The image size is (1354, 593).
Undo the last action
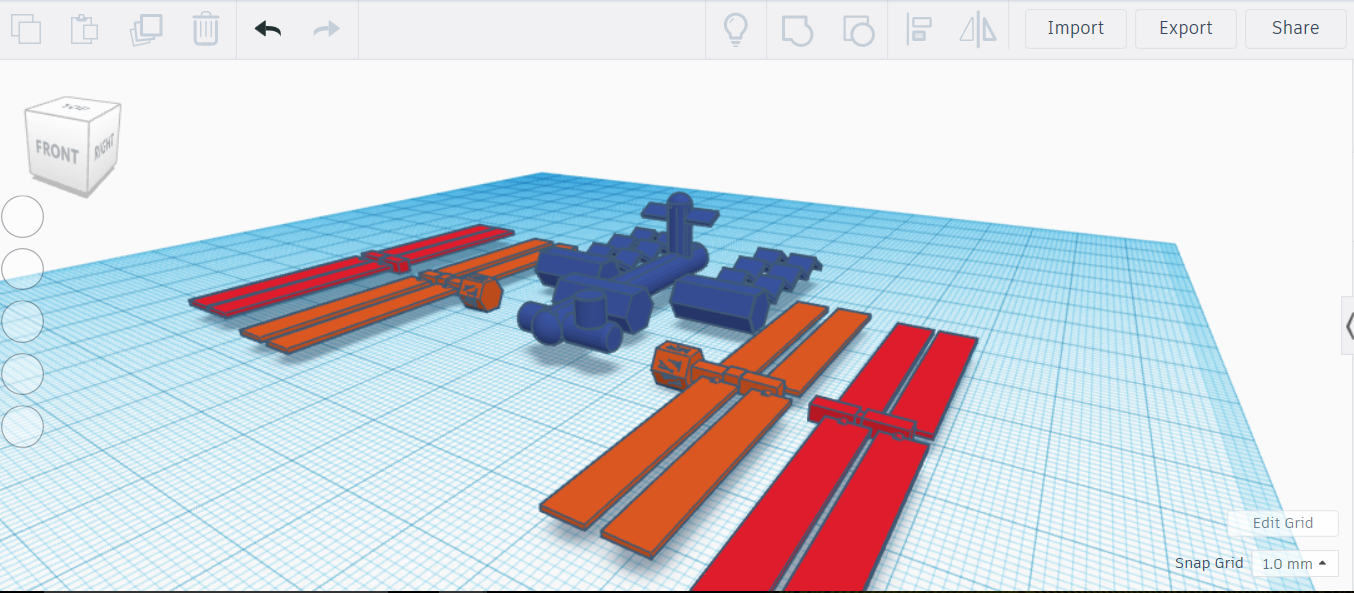click(268, 28)
